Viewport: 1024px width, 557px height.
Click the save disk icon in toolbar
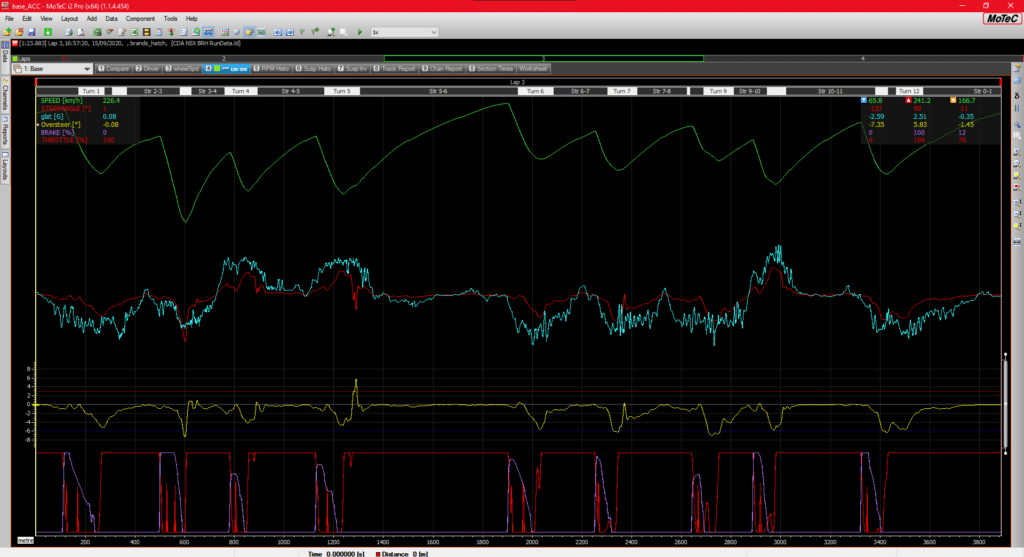[33, 32]
